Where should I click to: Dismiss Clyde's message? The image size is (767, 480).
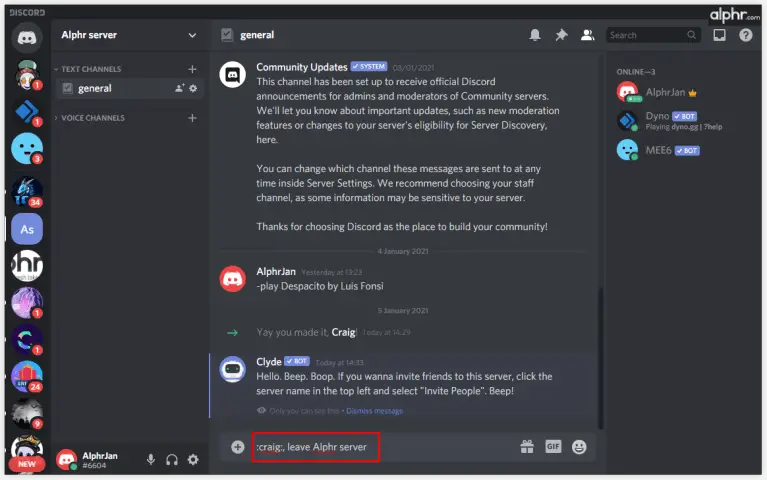[374, 411]
